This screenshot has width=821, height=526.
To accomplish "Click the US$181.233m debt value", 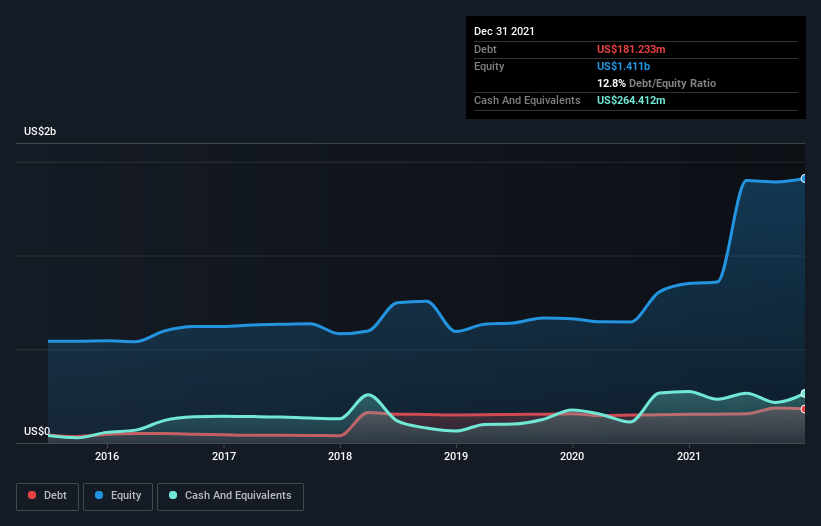I will [x=631, y=49].
